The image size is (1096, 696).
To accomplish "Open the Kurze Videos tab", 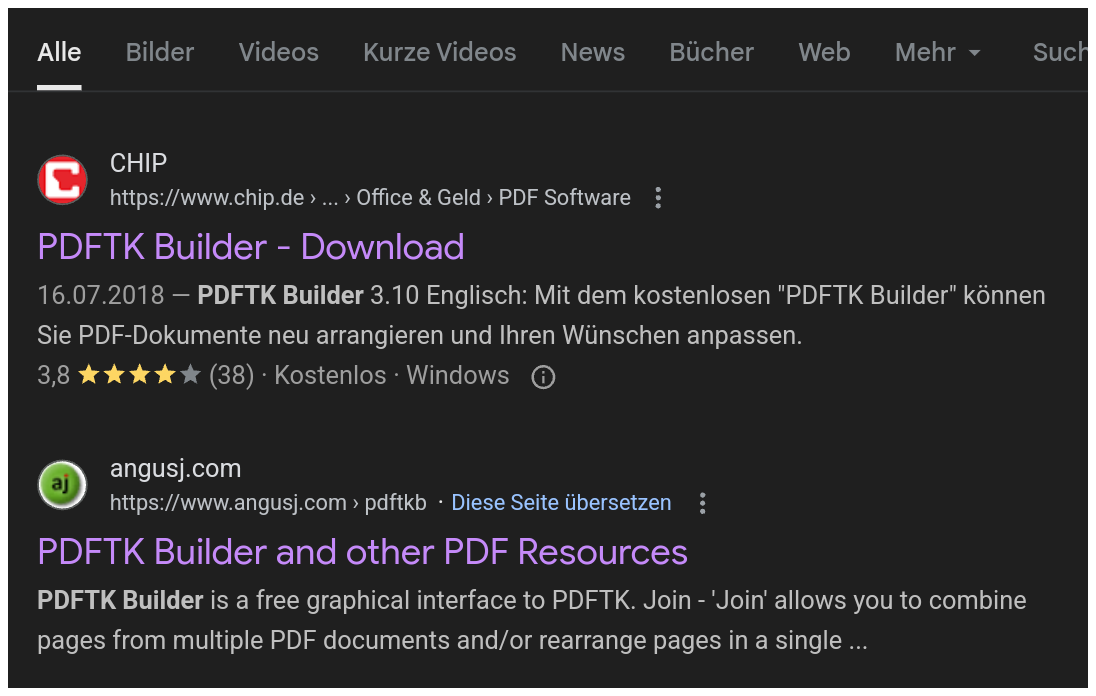I will point(440,52).
